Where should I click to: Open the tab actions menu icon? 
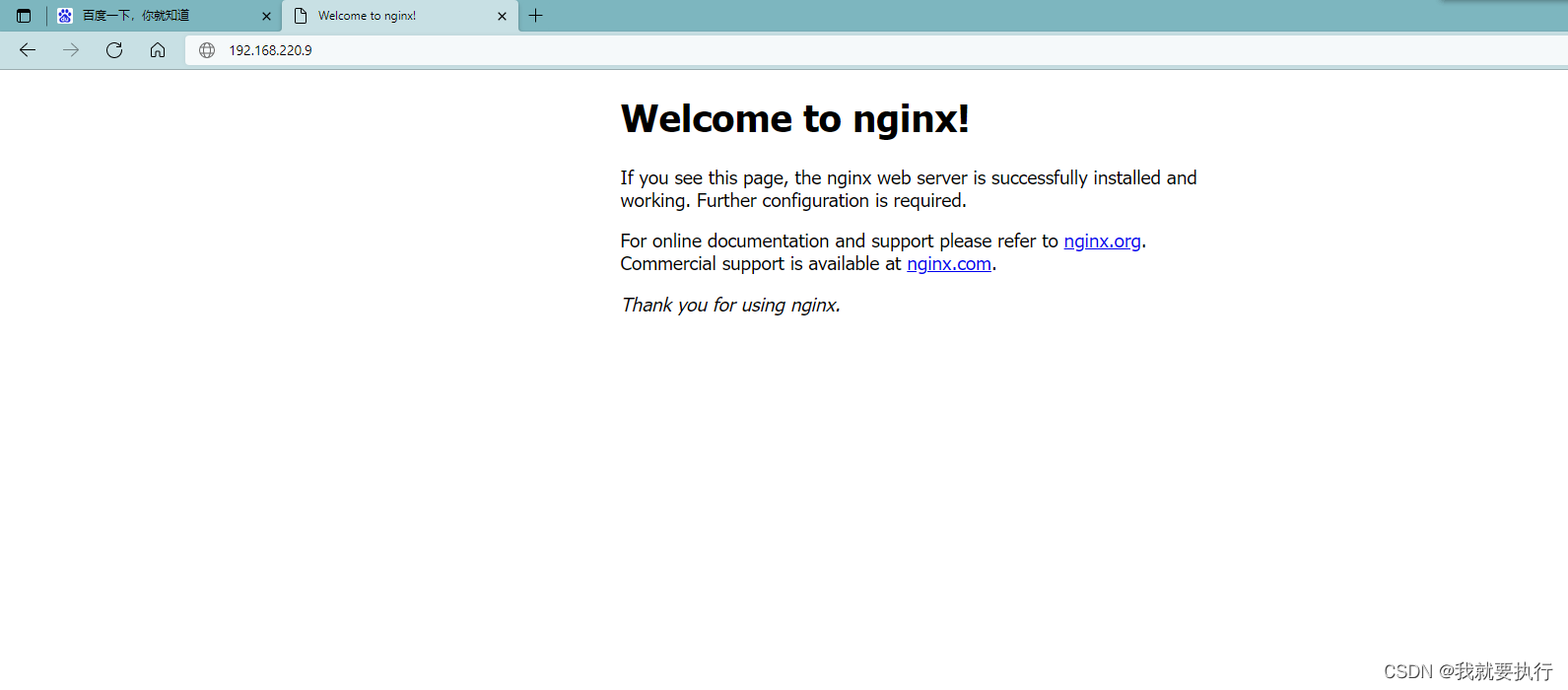(24, 16)
